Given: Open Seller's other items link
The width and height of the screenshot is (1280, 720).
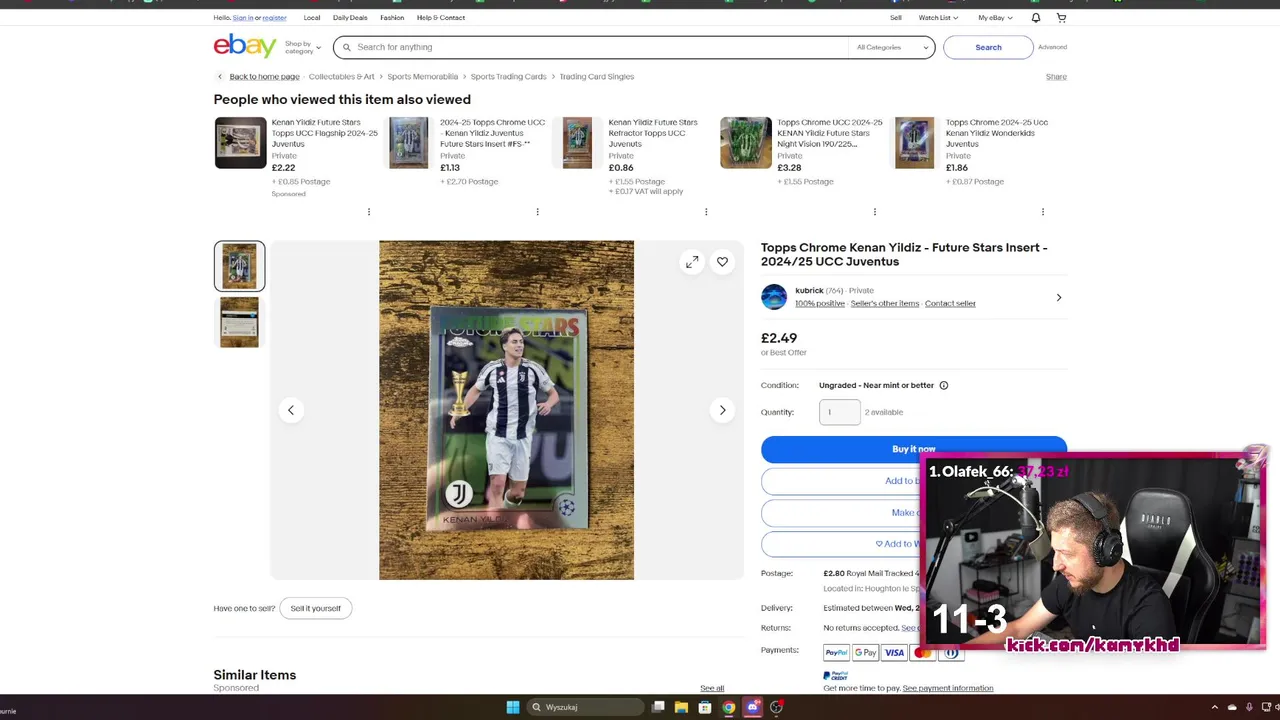Looking at the screenshot, I should coord(885,303).
